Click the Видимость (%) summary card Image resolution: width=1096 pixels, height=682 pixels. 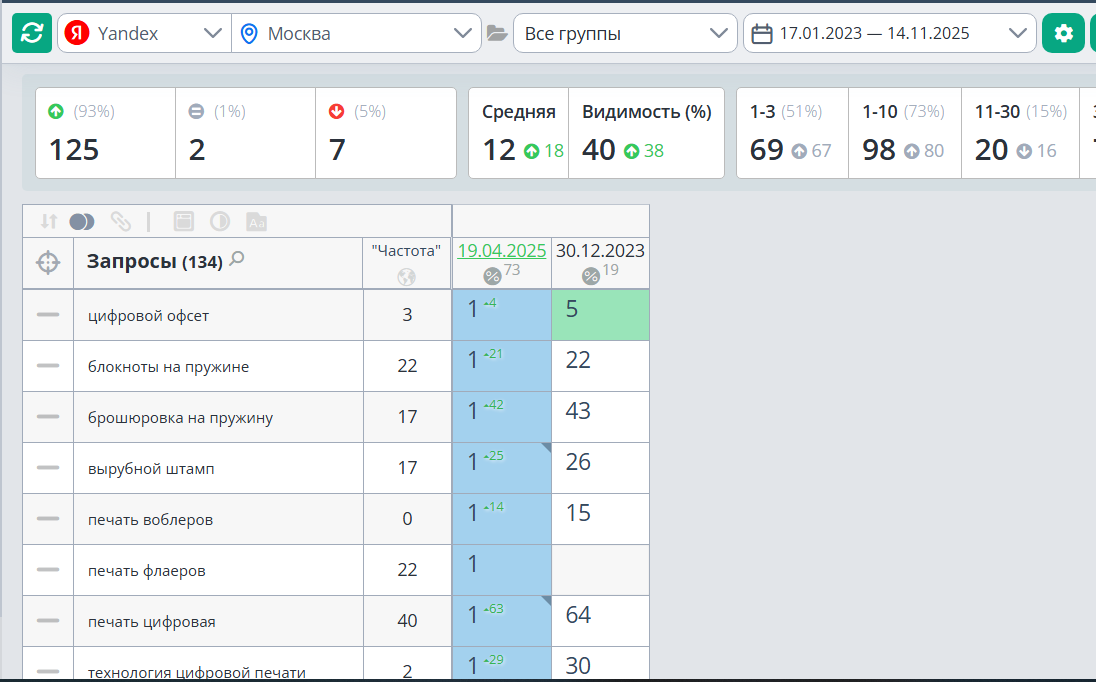pyautogui.click(x=647, y=133)
